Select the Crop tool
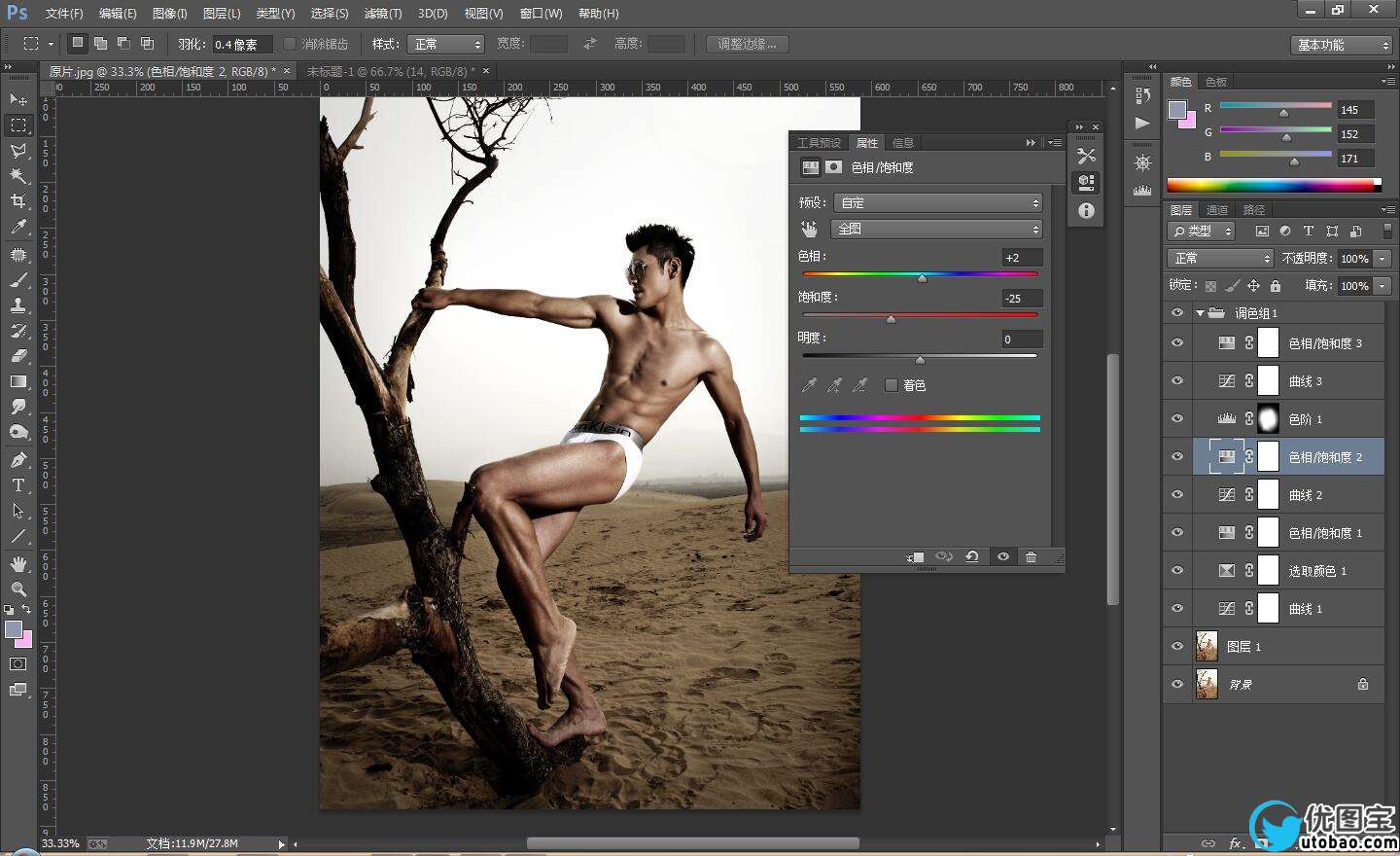Image resolution: width=1400 pixels, height=856 pixels. coord(17,201)
